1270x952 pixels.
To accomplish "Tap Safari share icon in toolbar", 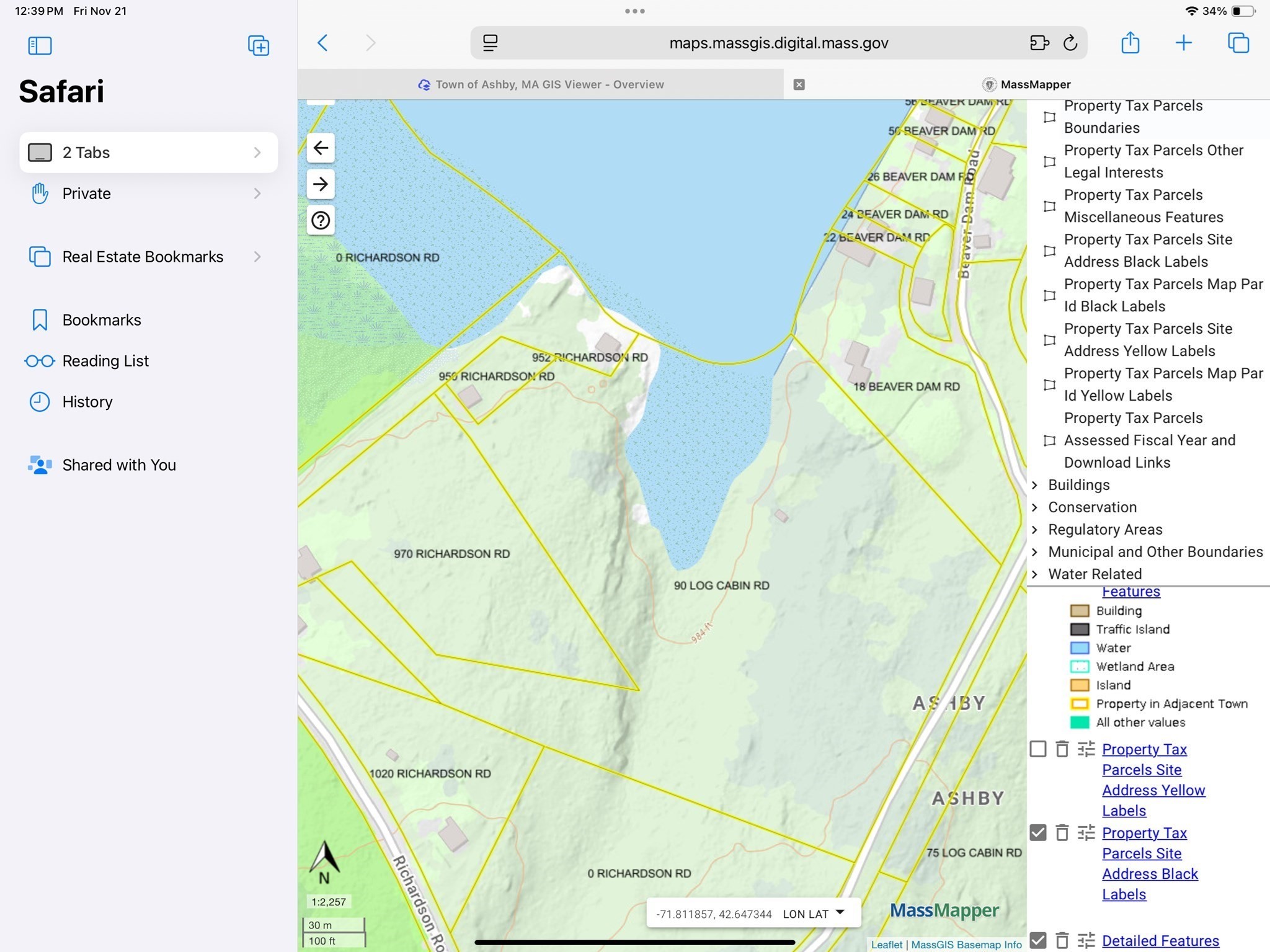I will click(x=1130, y=43).
